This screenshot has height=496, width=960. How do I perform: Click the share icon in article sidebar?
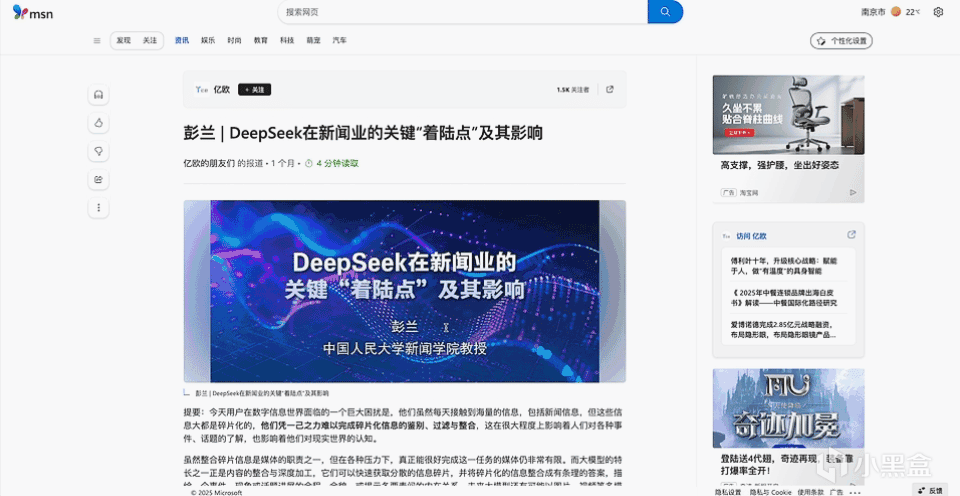point(98,179)
